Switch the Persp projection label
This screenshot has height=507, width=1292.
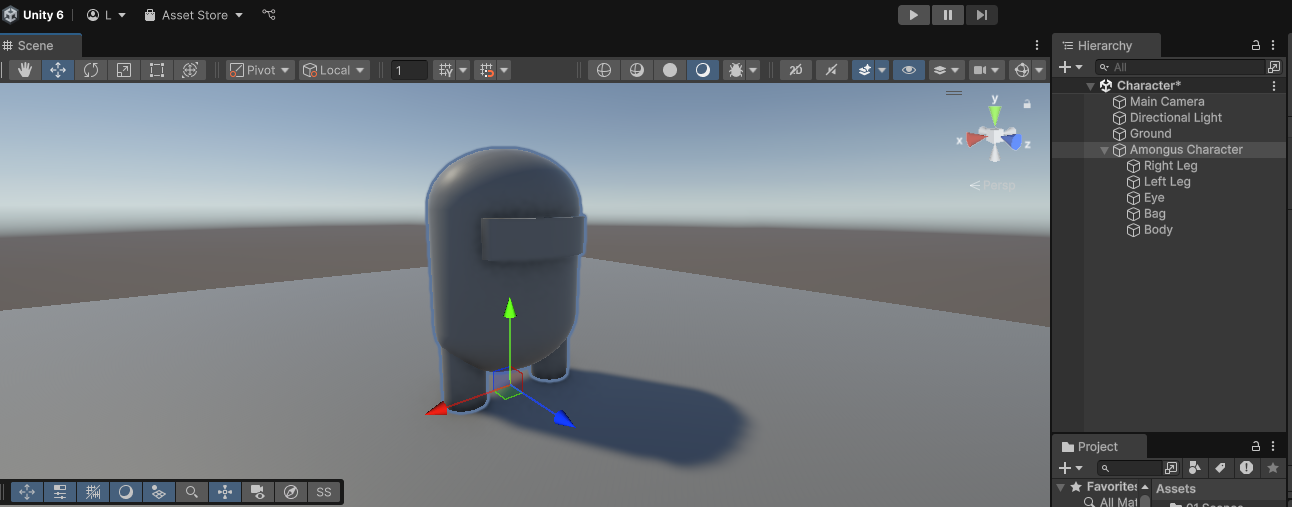tap(992, 185)
